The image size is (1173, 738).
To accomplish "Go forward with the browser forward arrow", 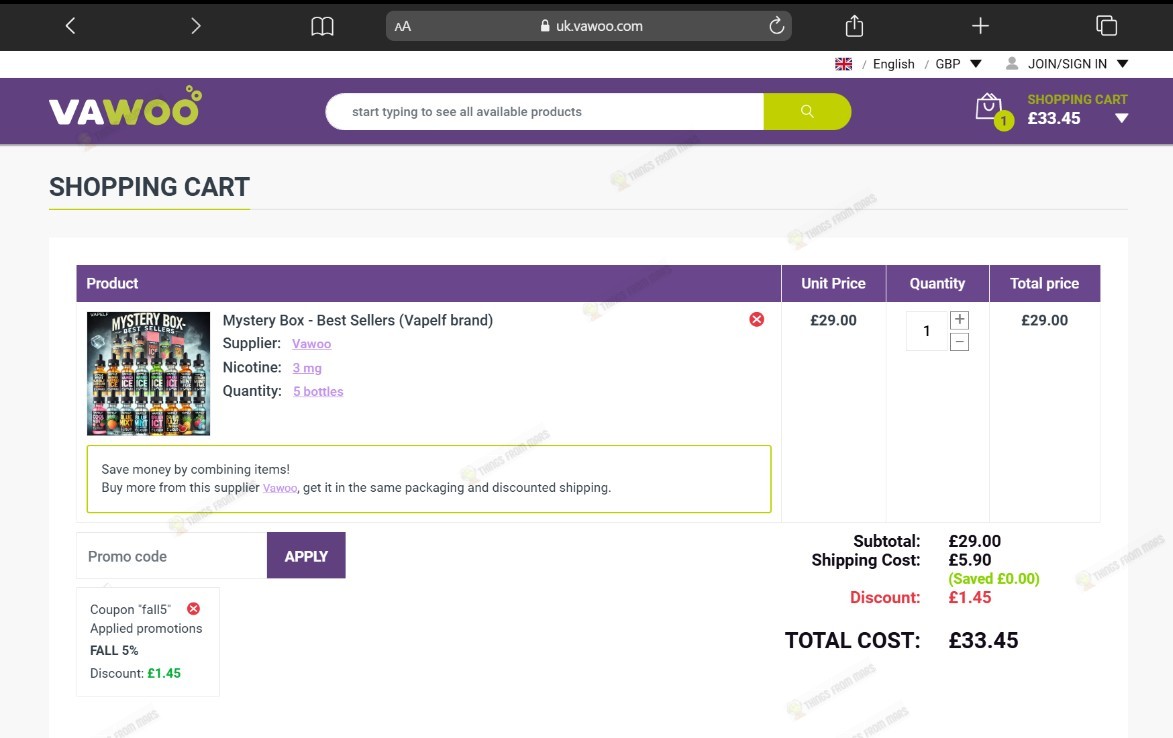I will (195, 26).
